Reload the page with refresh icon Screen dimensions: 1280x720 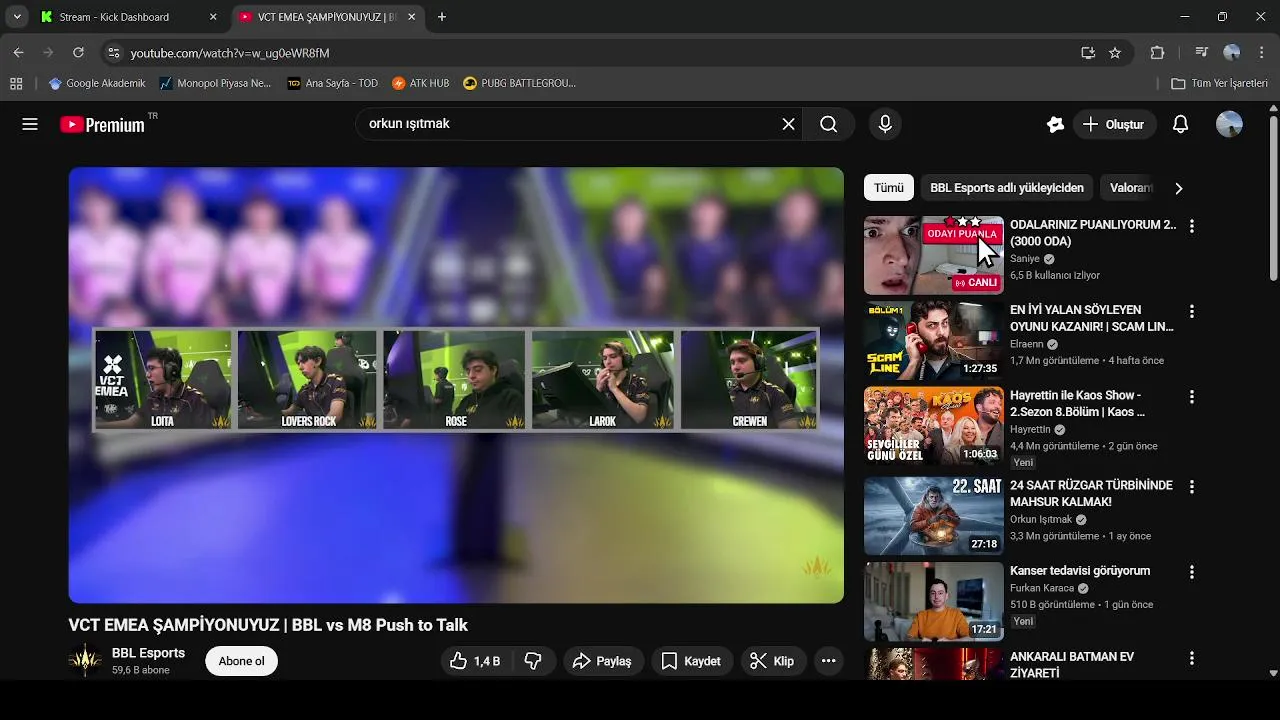coord(79,52)
